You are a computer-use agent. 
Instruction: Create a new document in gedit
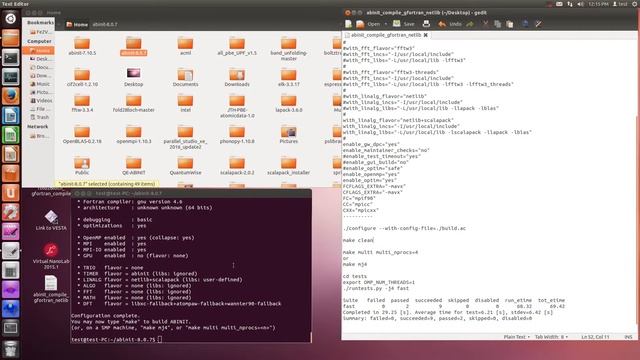coord(348,24)
